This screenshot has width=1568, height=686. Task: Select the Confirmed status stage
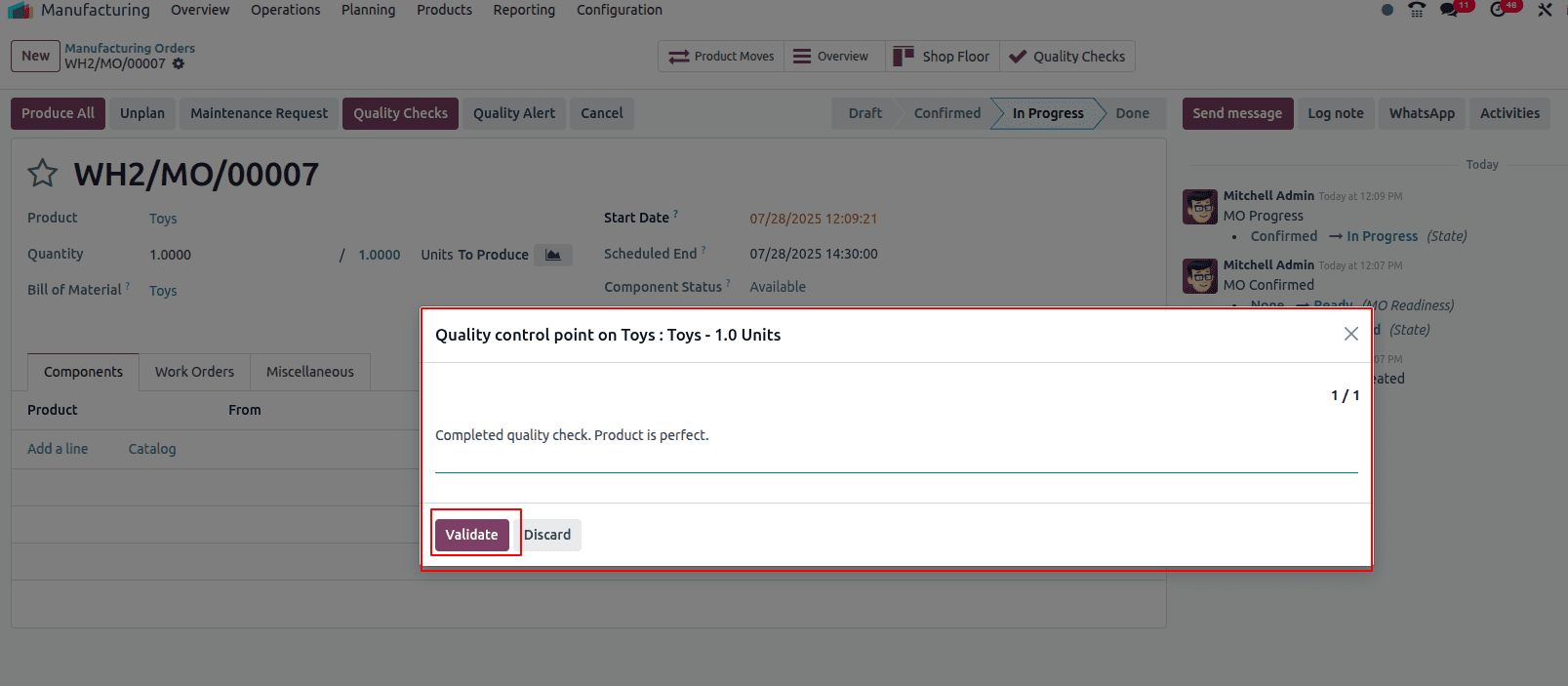pos(947,113)
